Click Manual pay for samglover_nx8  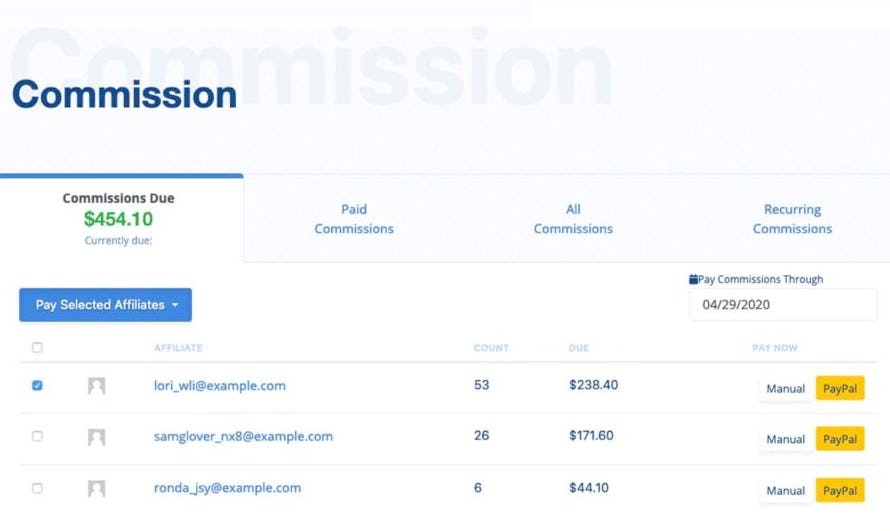785,439
